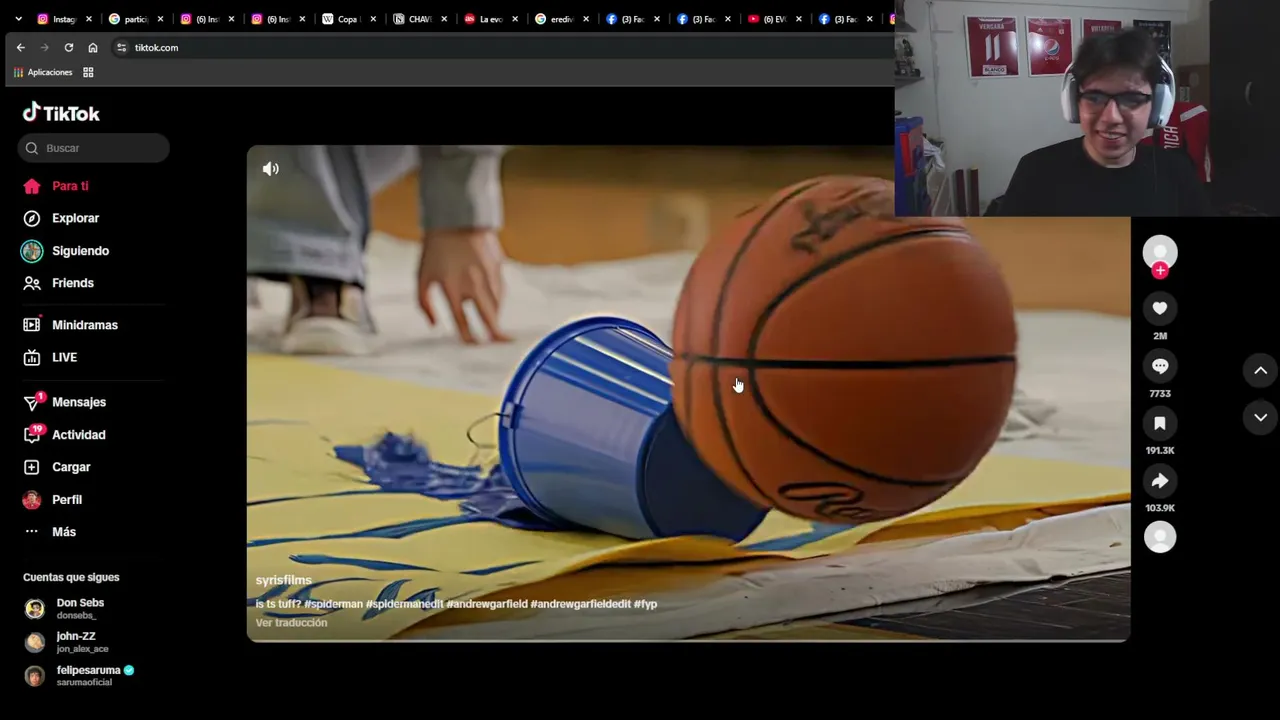The image size is (1280, 720).
Task: Open the Siguiendo profile avatar icon
Action: [x=32, y=251]
